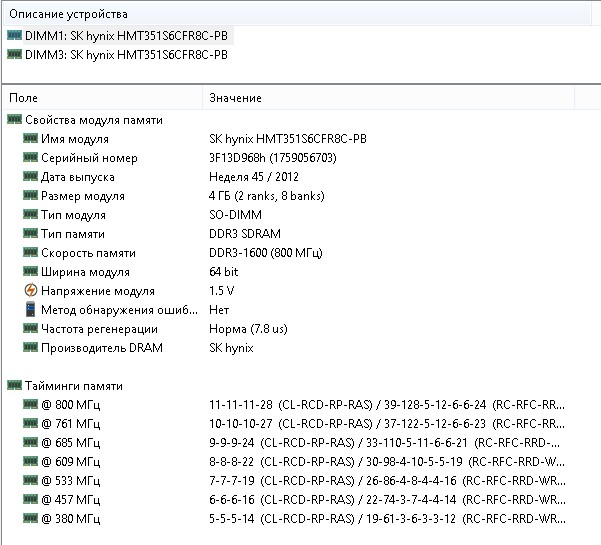The height and width of the screenshot is (545, 601).
Task: Select the 'Тип памяти' field label
Action: tap(73, 234)
